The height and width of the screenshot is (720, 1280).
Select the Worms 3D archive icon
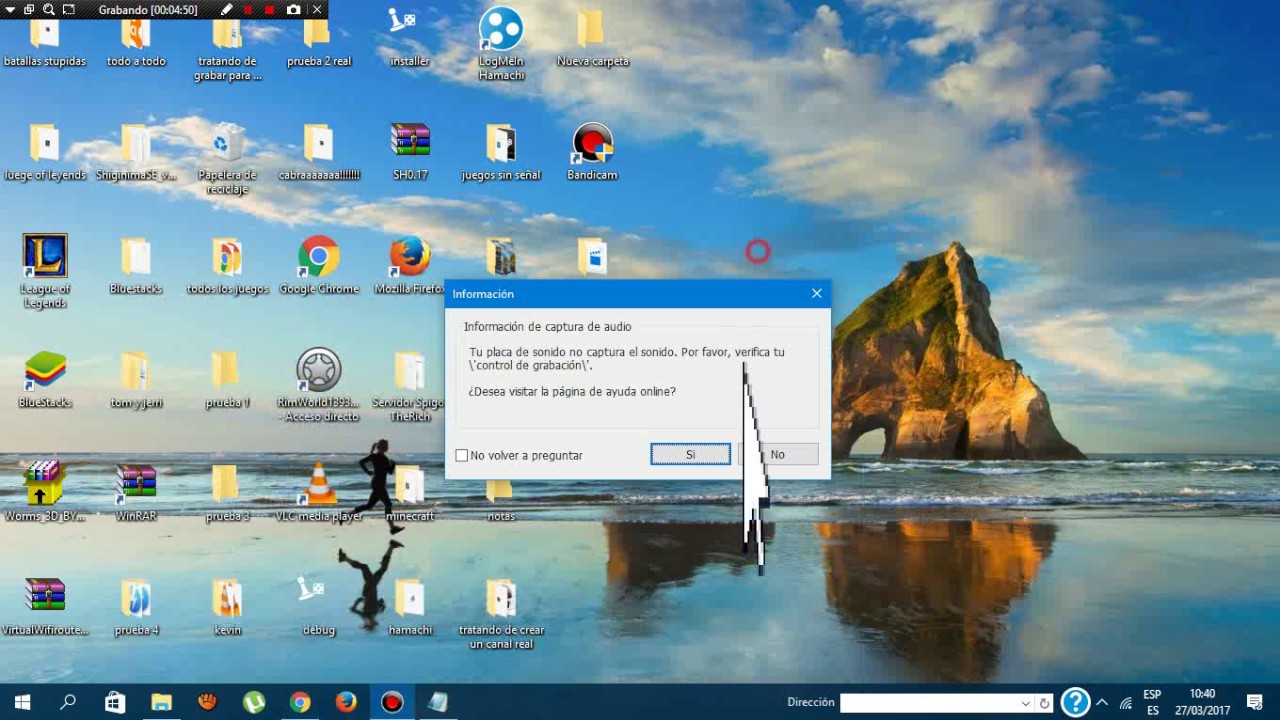point(45,493)
